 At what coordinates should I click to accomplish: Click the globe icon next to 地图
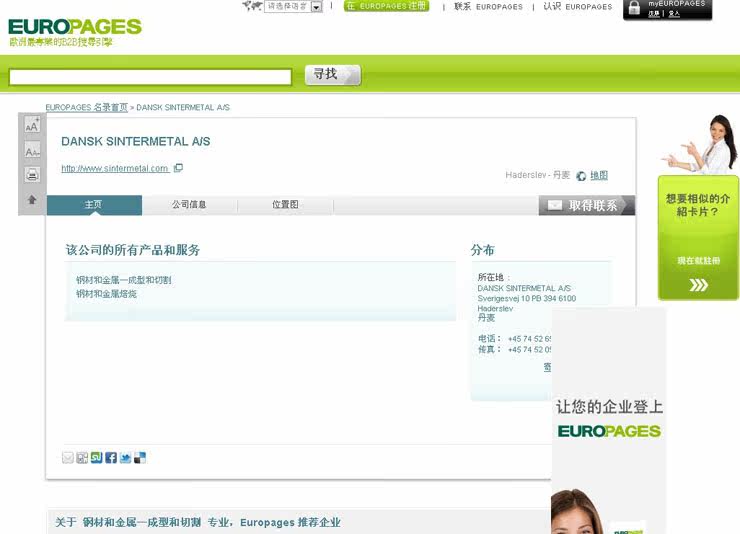[581, 176]
